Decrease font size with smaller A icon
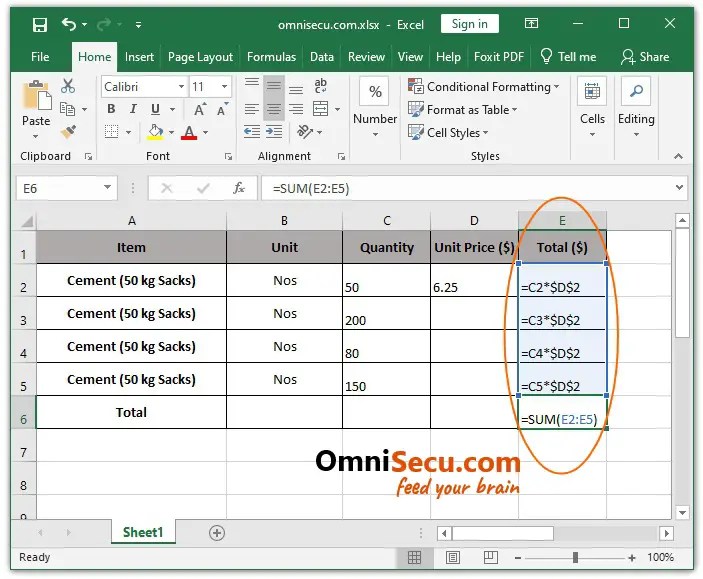The width and height of the screenshot is (703, 579). 222,109
